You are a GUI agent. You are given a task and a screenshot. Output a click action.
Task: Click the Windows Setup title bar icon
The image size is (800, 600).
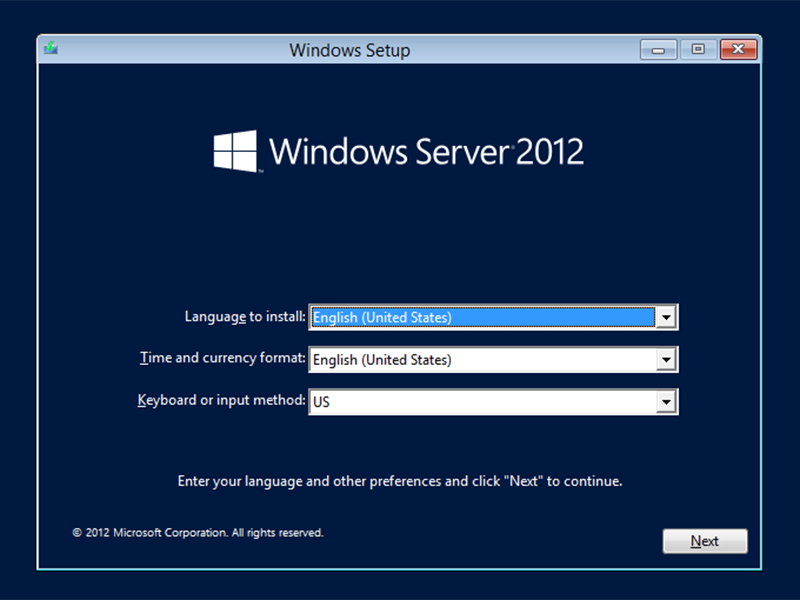[x=51, y=49]
